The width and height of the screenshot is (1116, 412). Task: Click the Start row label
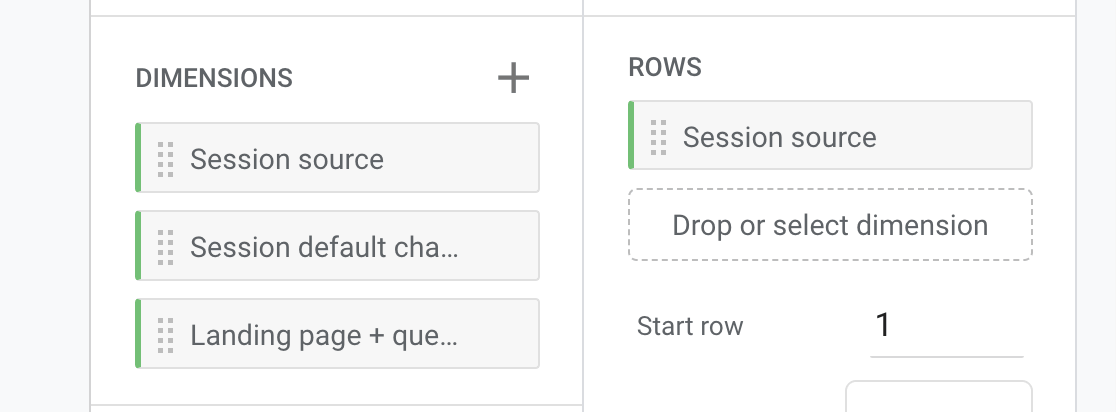coord(690,326)
